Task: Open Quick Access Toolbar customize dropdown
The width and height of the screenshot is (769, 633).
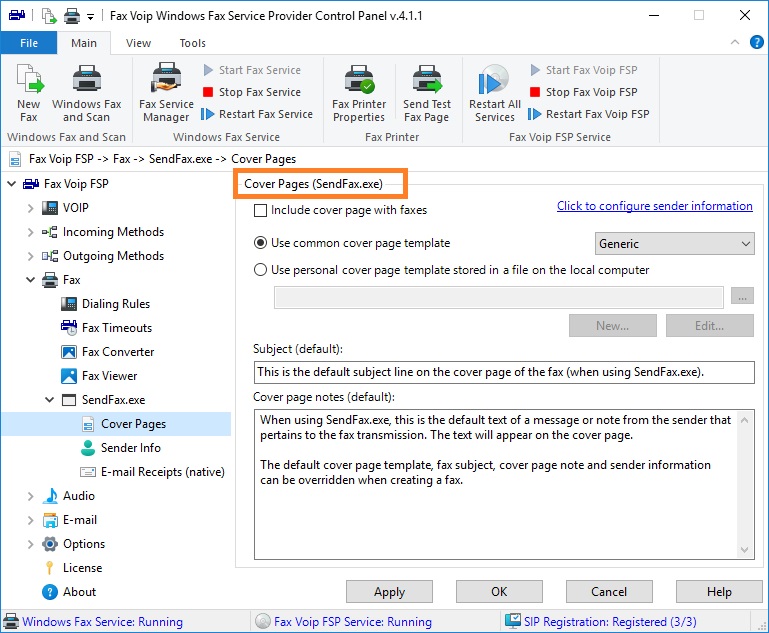Action: pyautogui.click(x=90, y=17)
